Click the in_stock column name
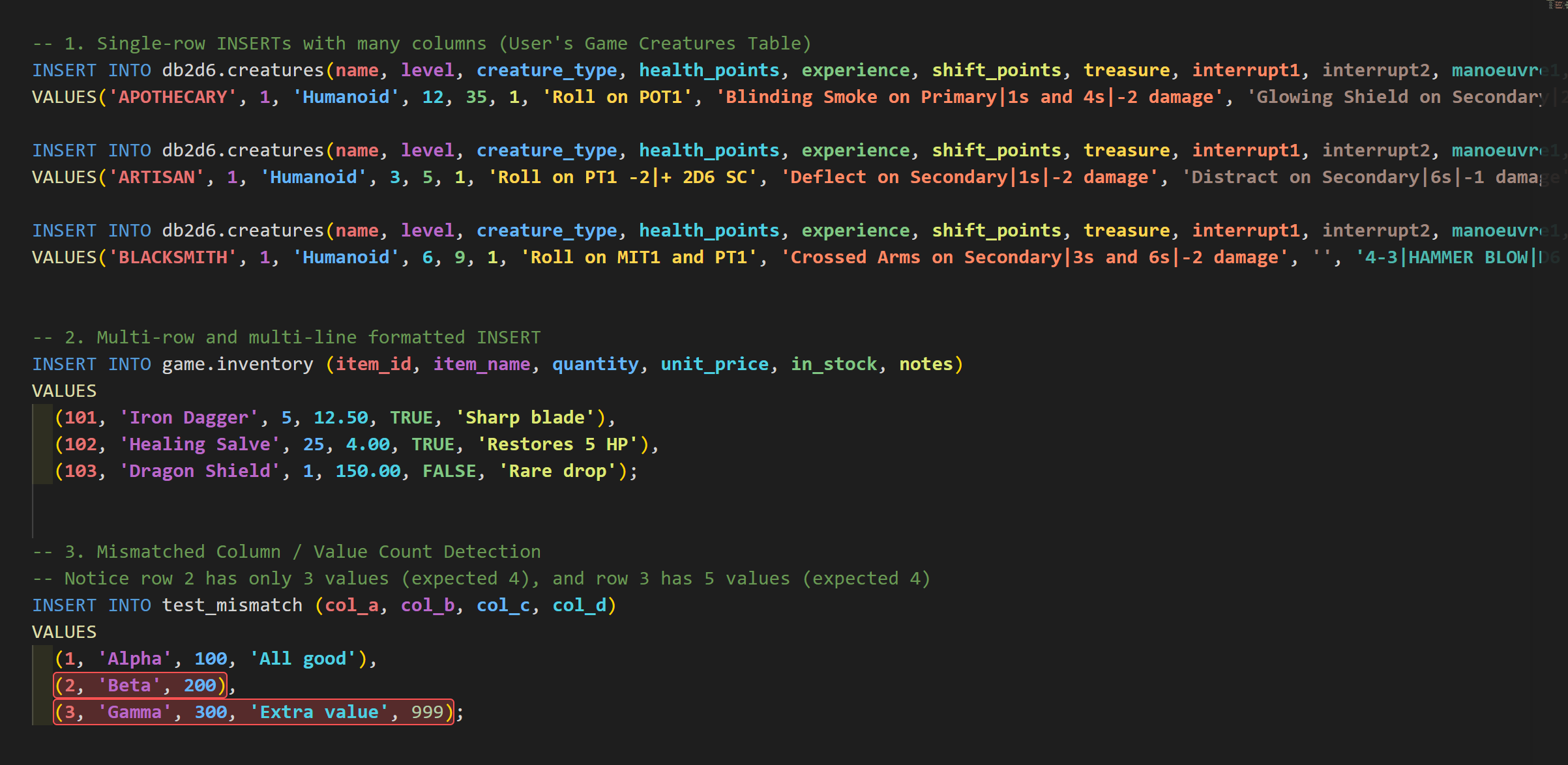1568x765 pixels. [834, 364]
